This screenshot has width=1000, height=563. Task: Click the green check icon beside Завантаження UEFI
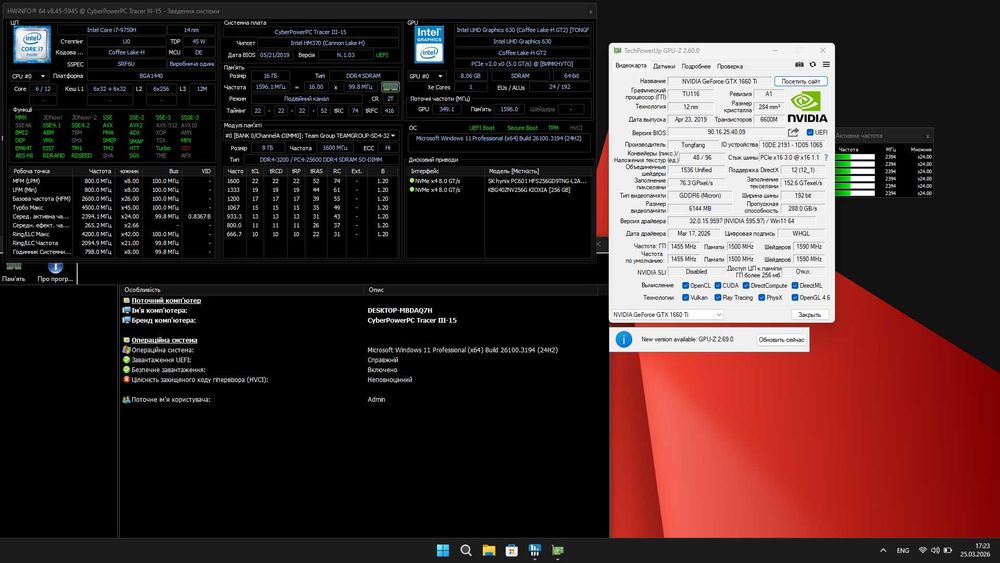[126, 360]
